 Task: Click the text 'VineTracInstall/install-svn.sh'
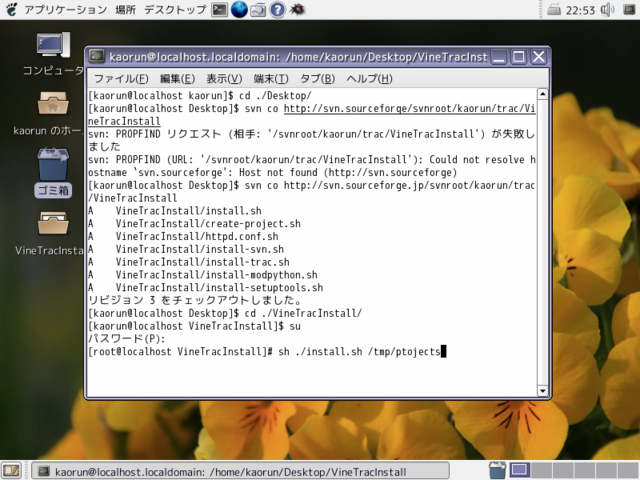(x=200, y=249)
